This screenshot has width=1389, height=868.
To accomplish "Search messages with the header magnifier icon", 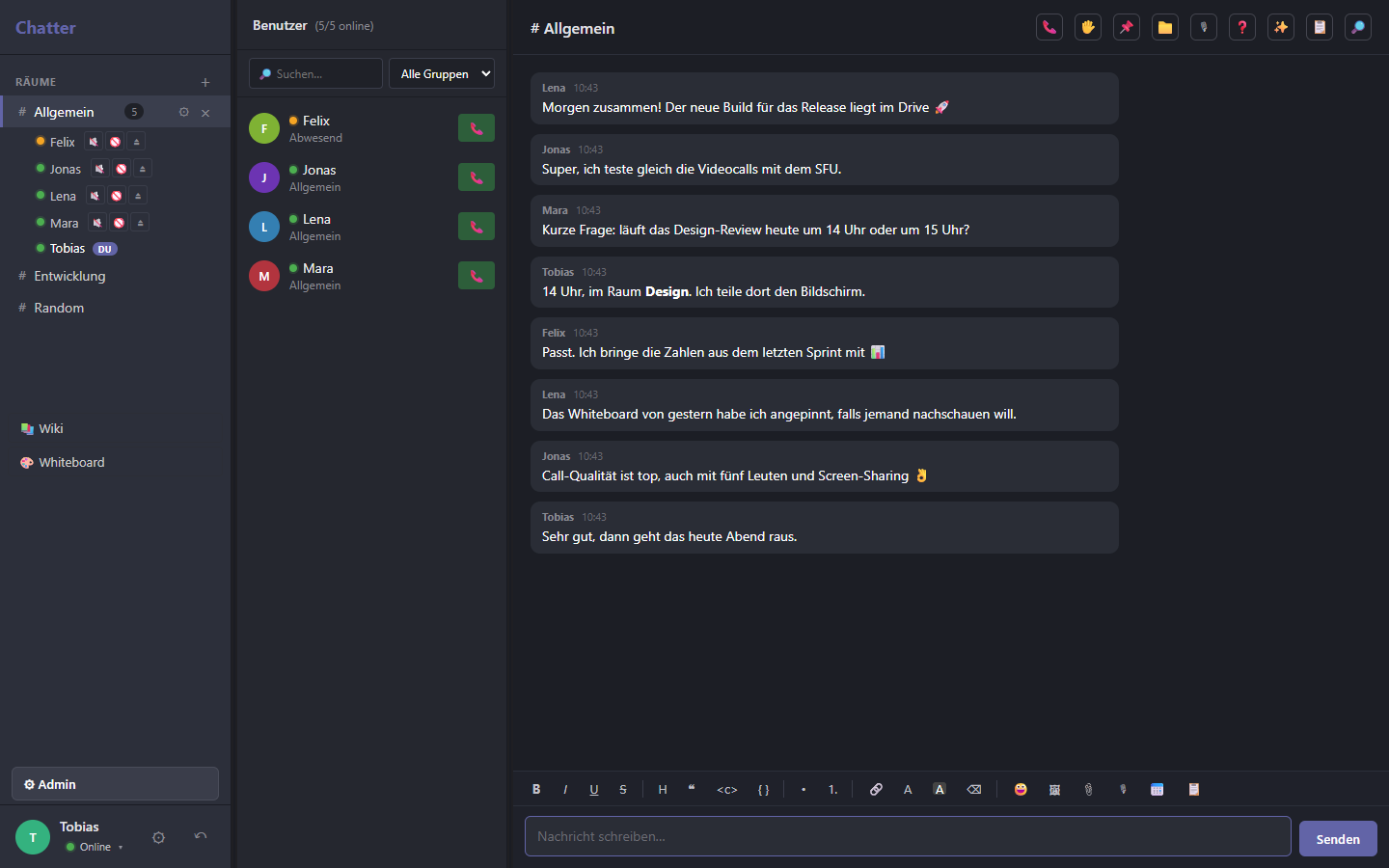I will pyautogui.click(x=1358, y=27).
